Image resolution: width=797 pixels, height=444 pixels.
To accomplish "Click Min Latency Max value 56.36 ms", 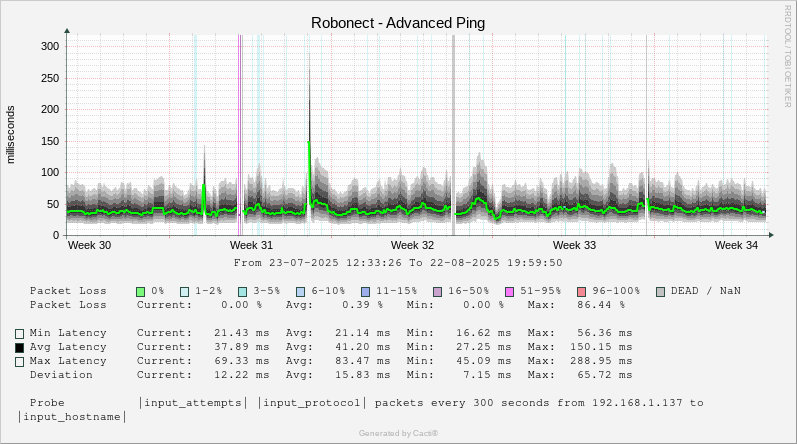I will 604,333.
